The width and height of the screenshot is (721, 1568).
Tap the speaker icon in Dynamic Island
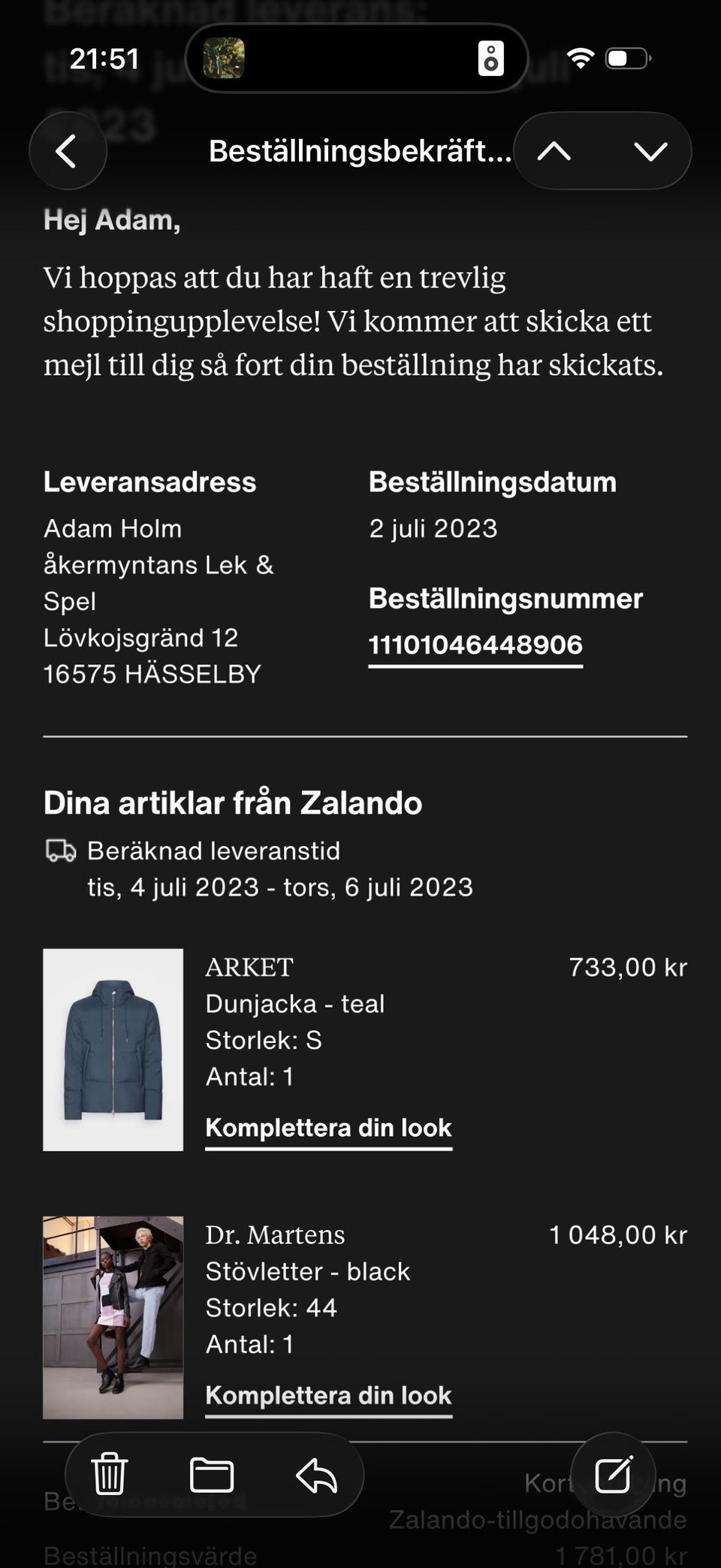click(490, 59)
